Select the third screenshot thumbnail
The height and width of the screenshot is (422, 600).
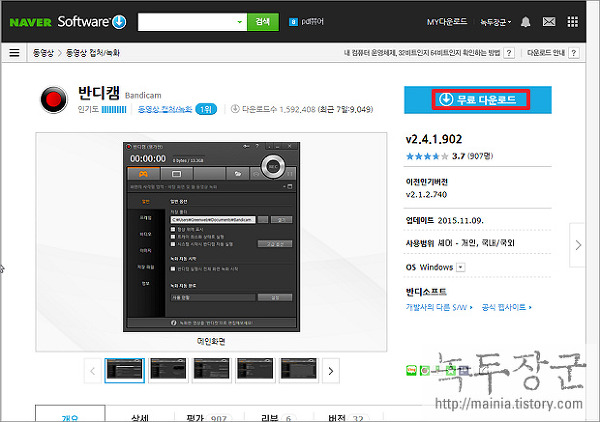coord(212,370)
